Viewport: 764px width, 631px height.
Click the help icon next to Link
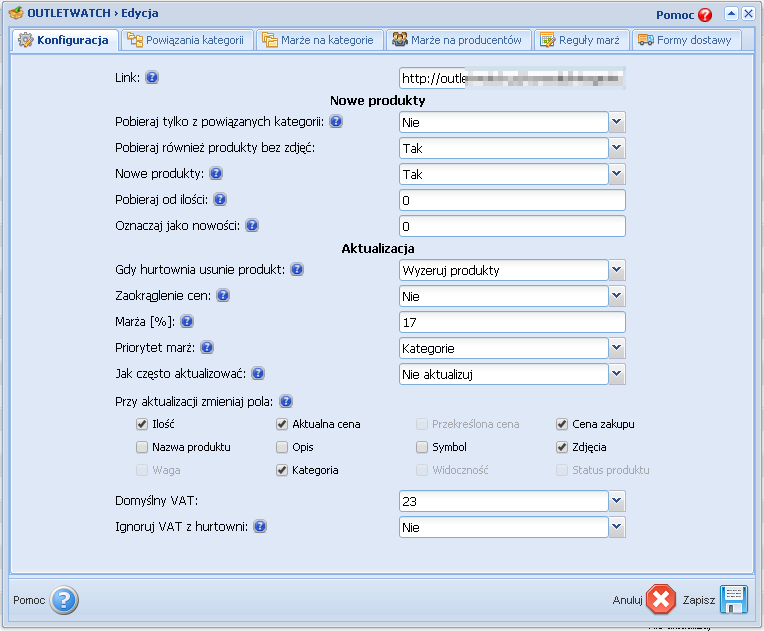tap(152, 77)
